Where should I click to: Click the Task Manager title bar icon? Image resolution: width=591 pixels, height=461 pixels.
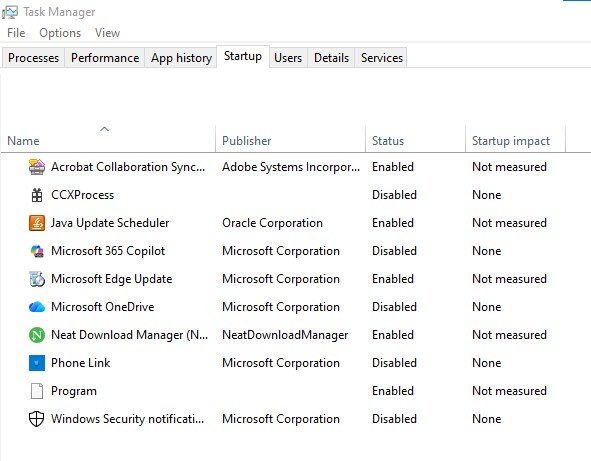[10, 12]
